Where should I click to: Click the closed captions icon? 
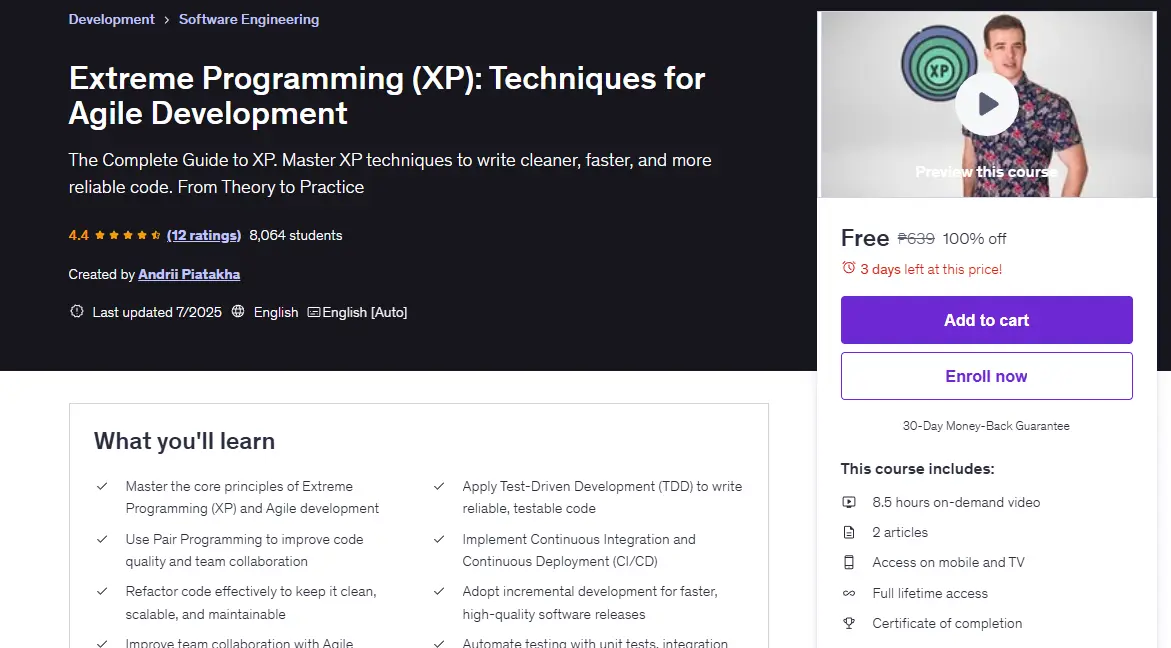pos(314,312)
